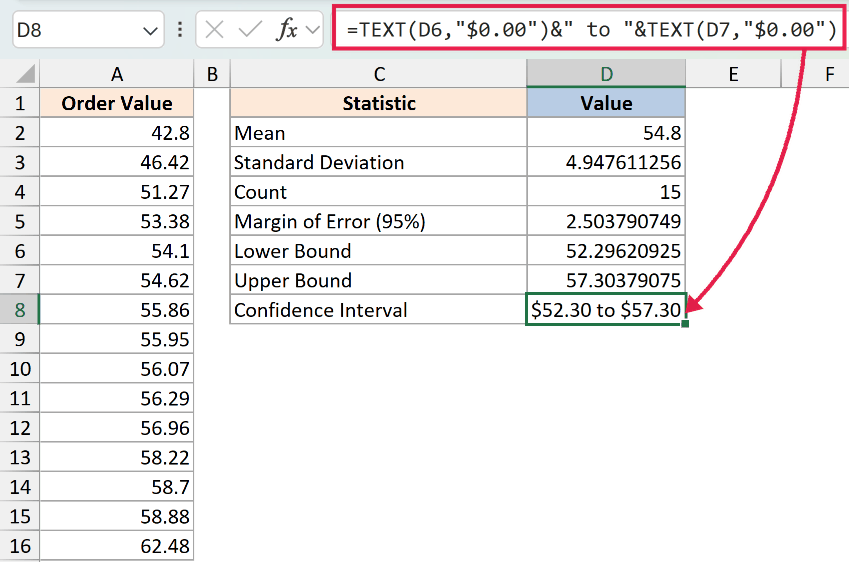Click the value 52.29620925
Viewport: 849px width, 562px height.
[606, 251]
